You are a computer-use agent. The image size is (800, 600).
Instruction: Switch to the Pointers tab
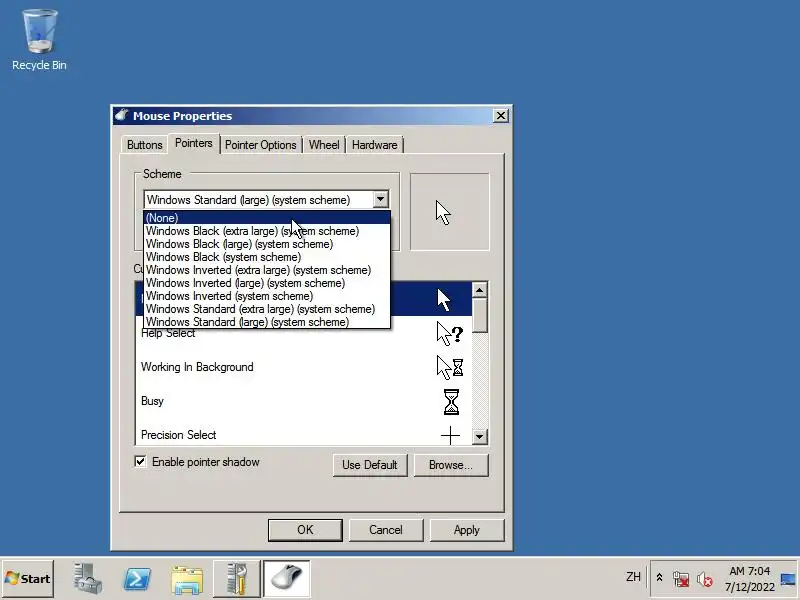pyautogui.click(x=194, y=143)
